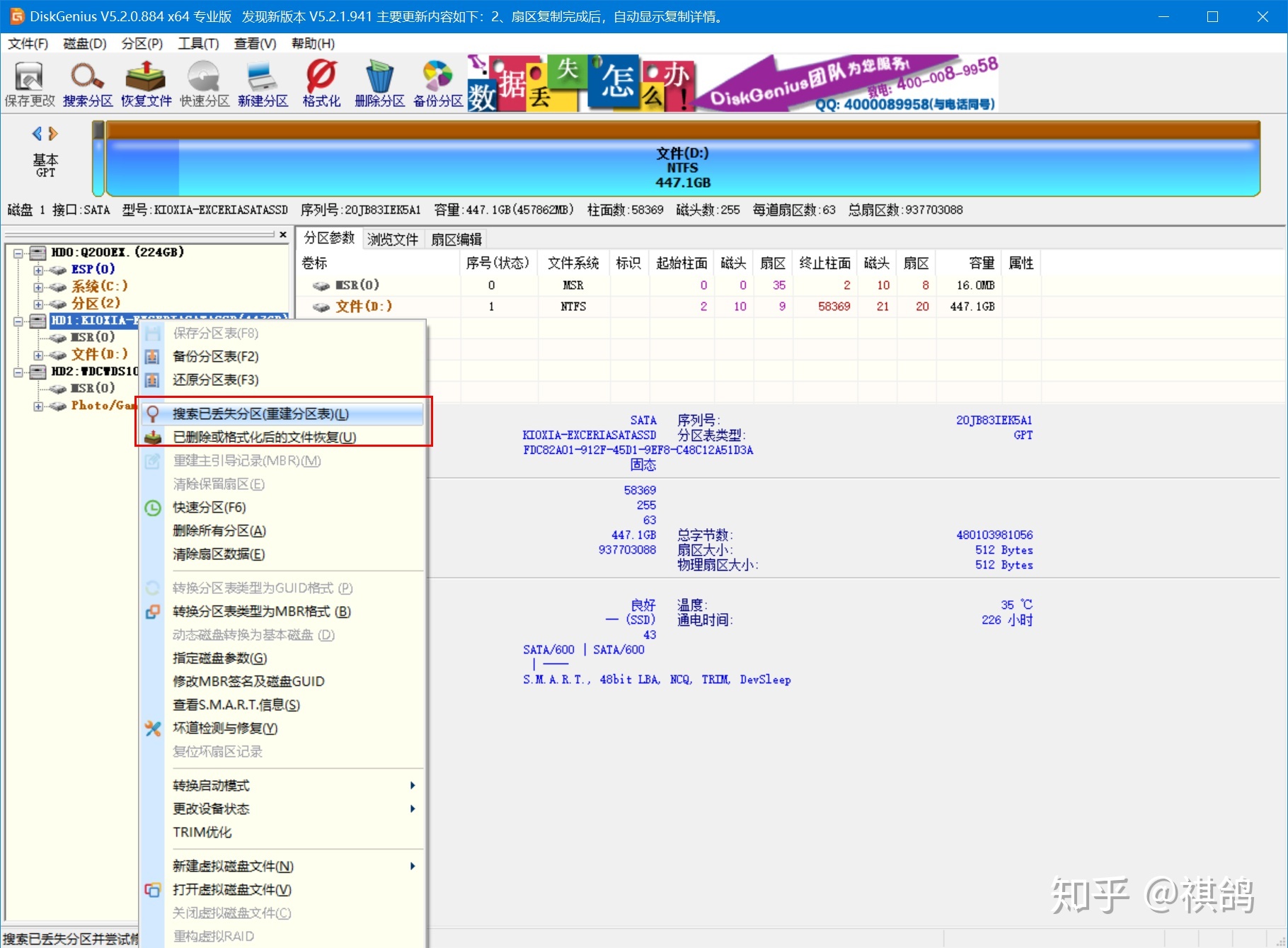1288x948 pixels.
Task: Click the 格式化 format icon
Action: [320, 79]
